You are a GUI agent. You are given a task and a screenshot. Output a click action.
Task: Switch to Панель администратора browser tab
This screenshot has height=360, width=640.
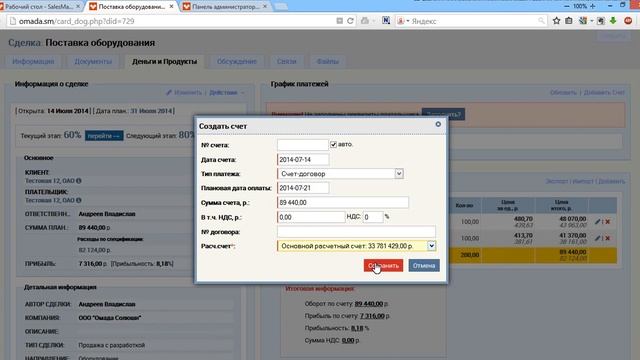pyautogui.click(x=225, y=7)
